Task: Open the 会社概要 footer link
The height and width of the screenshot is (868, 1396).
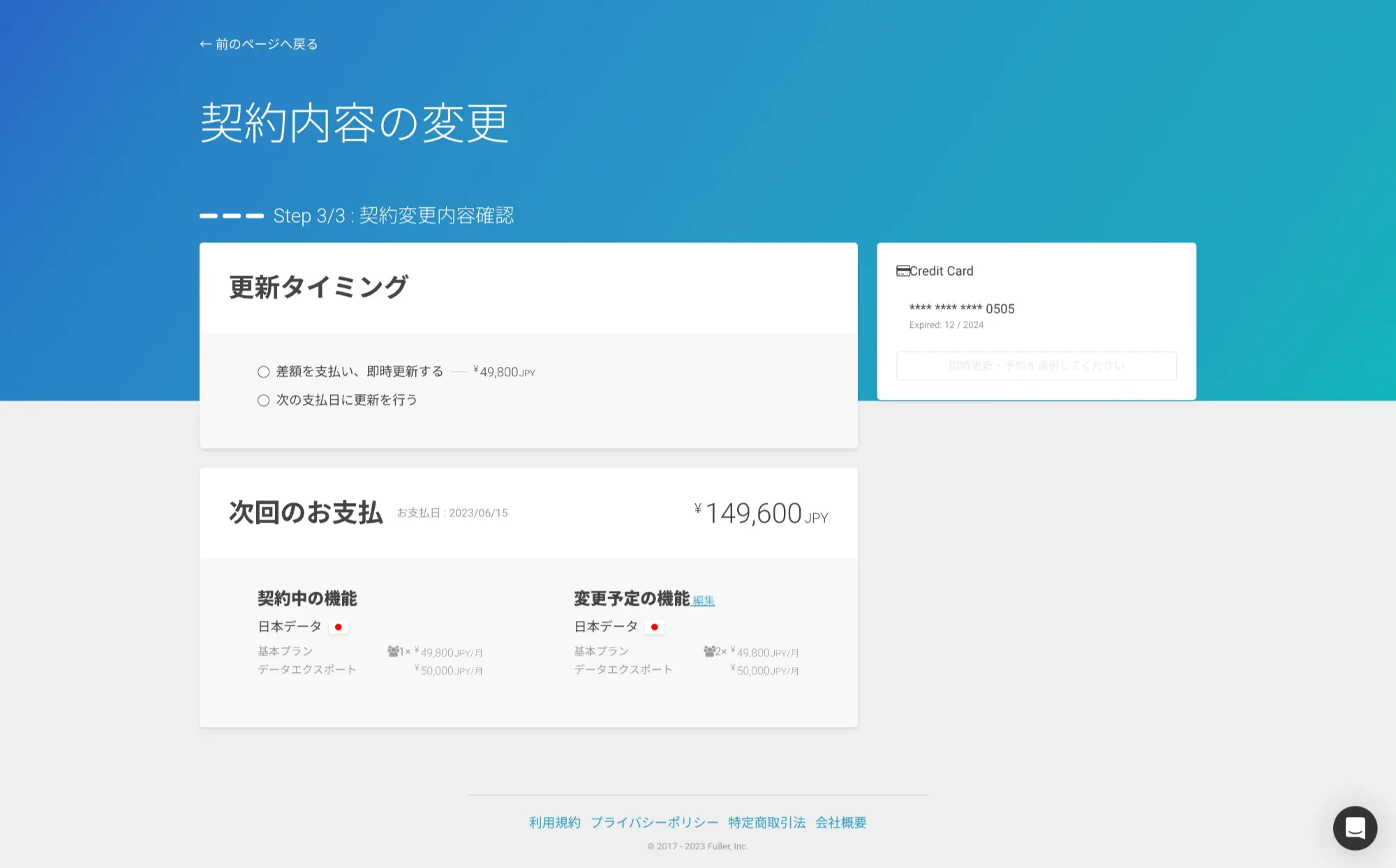Action: tap(840, 823)
